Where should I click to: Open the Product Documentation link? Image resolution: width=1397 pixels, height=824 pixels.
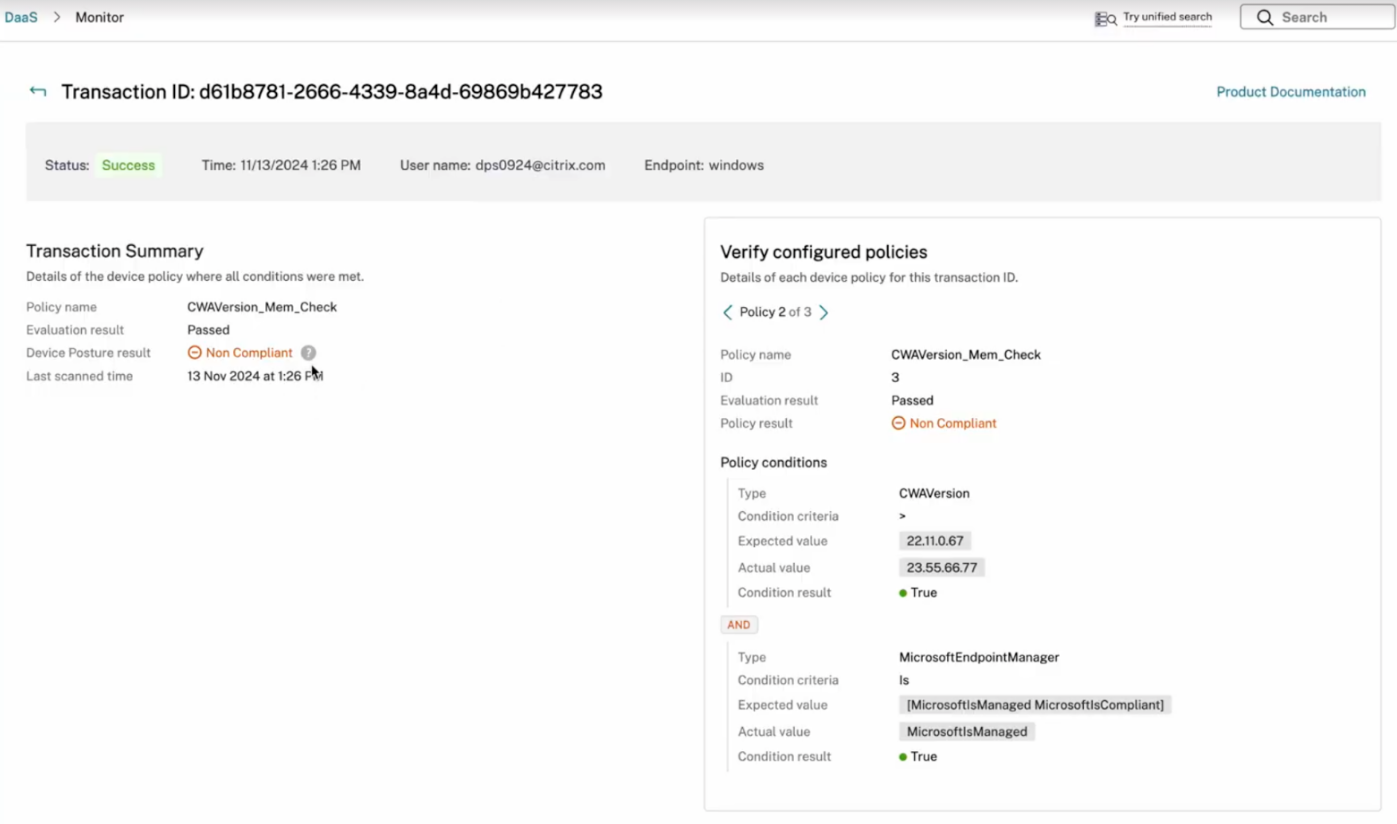click(x=1290, y=92)
